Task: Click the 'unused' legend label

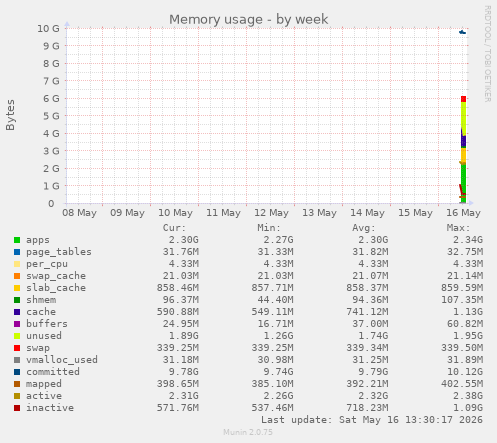Action: [44, 336]
